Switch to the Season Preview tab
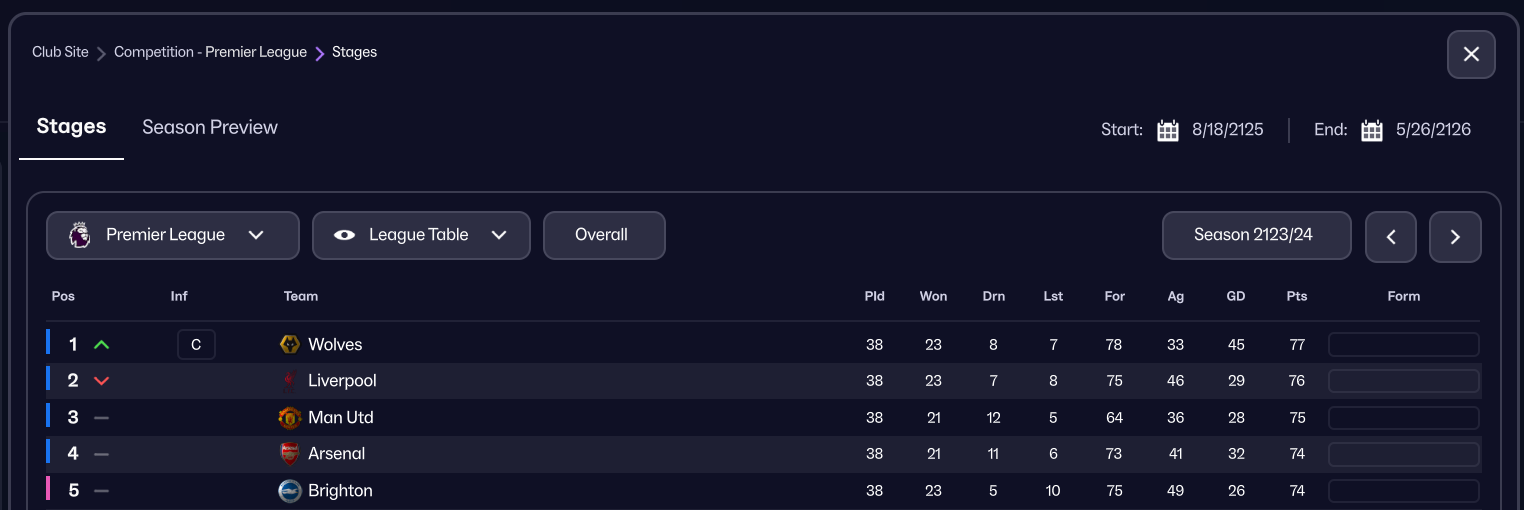 click(210, 128)
